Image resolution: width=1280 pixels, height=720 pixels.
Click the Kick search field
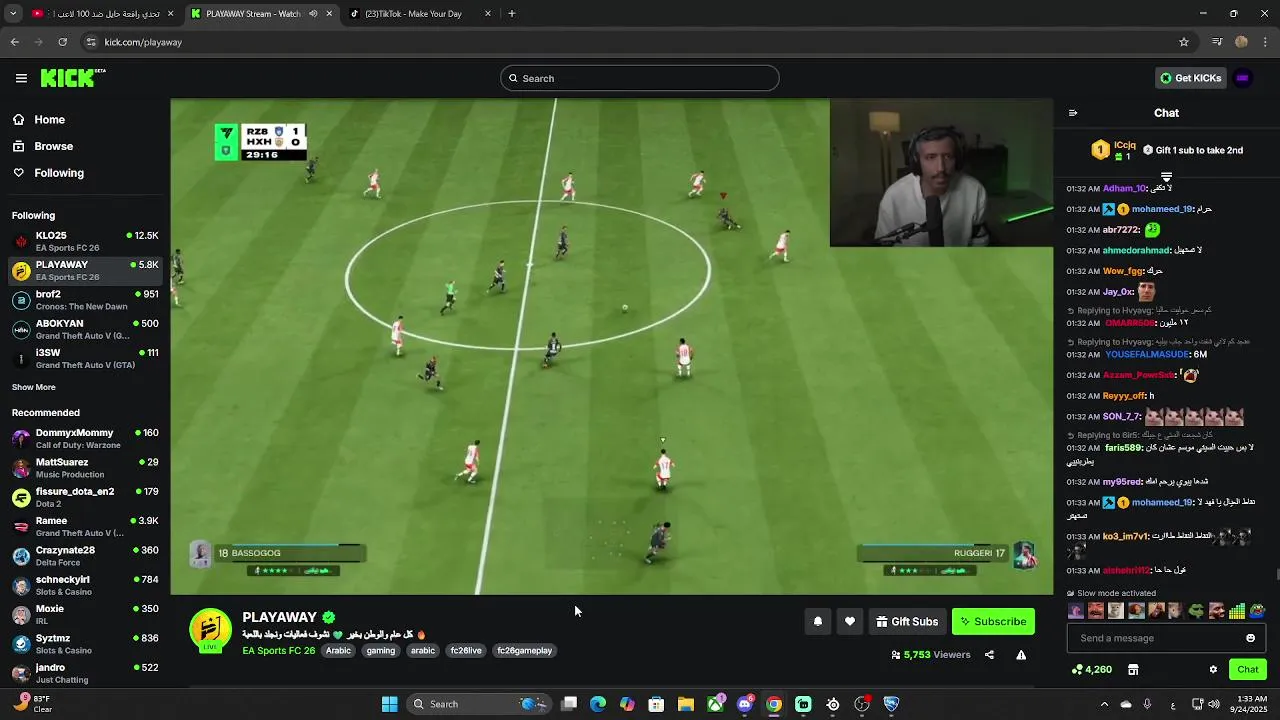(x=640, y=78)
